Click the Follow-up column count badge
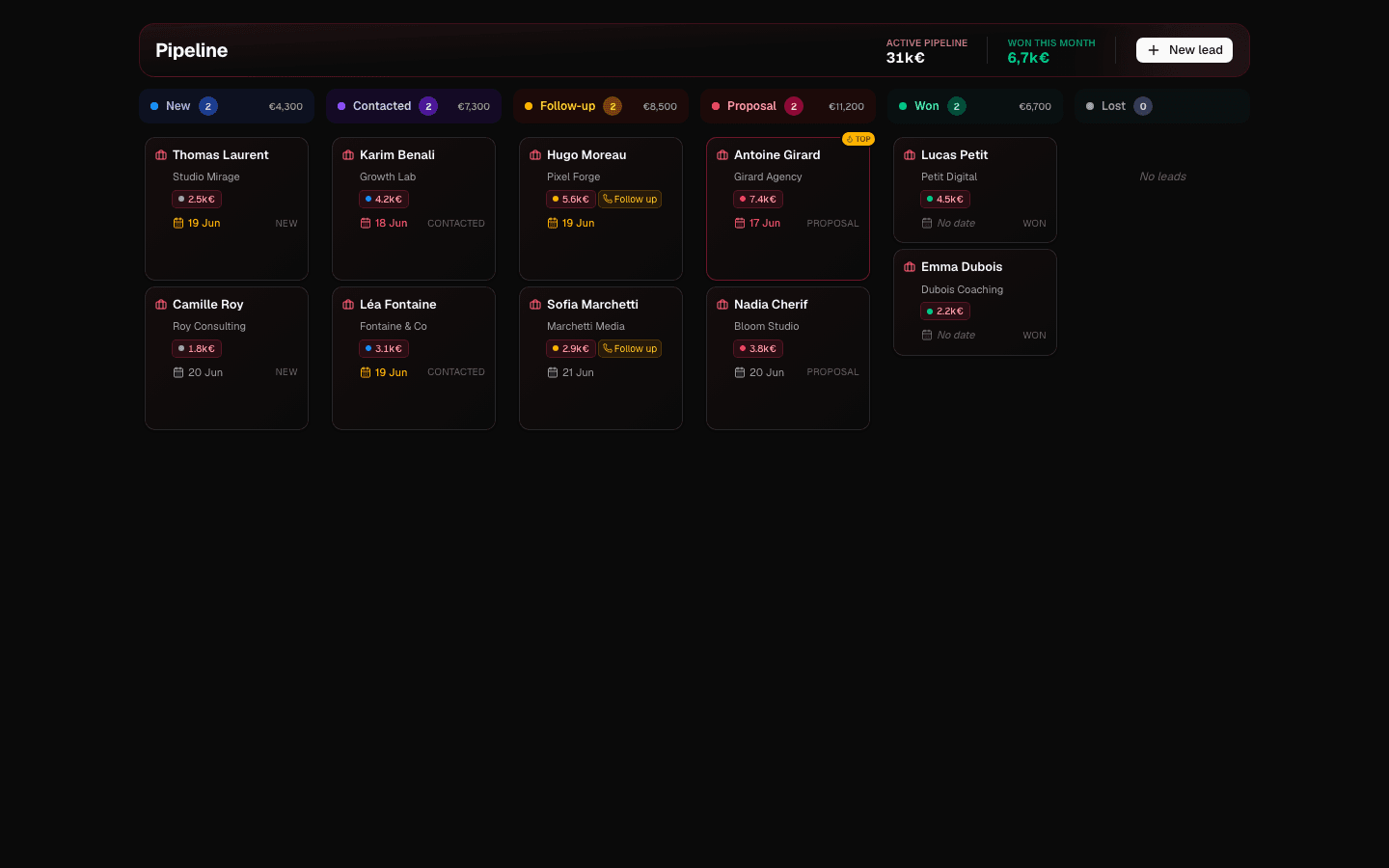The image size is (1389, 868). tap(613, 106)
